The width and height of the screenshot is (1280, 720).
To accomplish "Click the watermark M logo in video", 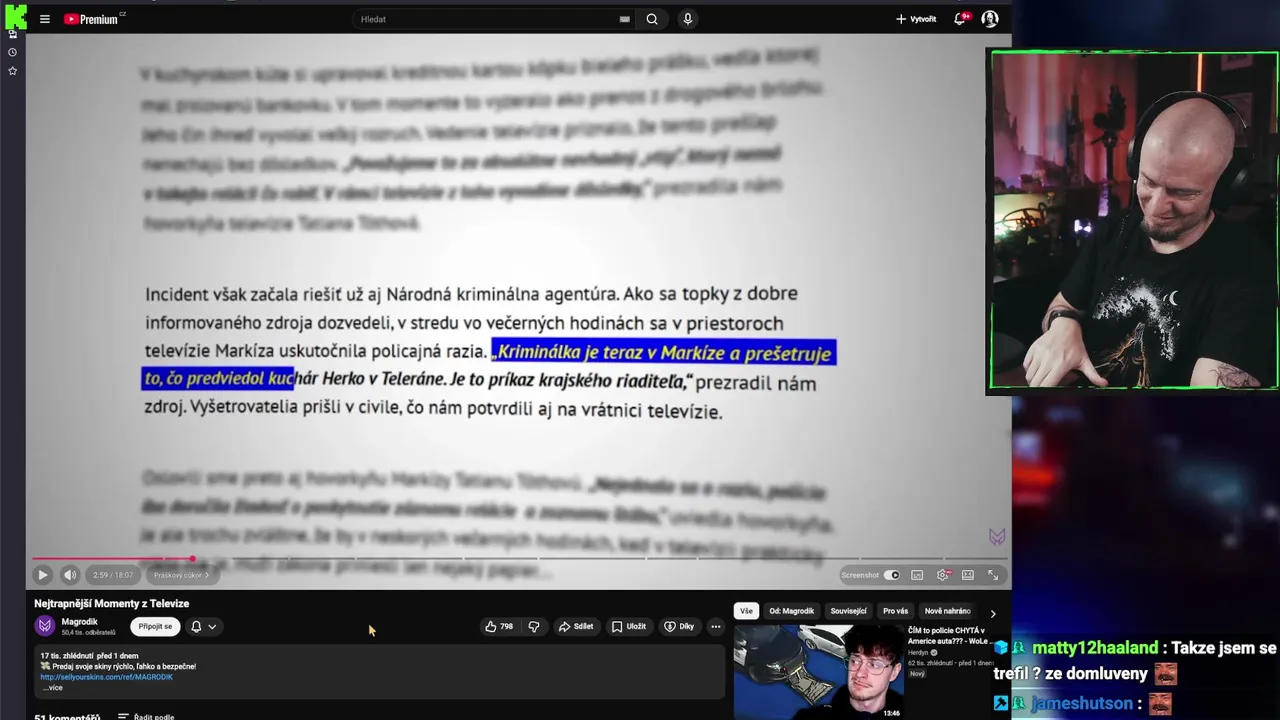I will coord(997,537).
